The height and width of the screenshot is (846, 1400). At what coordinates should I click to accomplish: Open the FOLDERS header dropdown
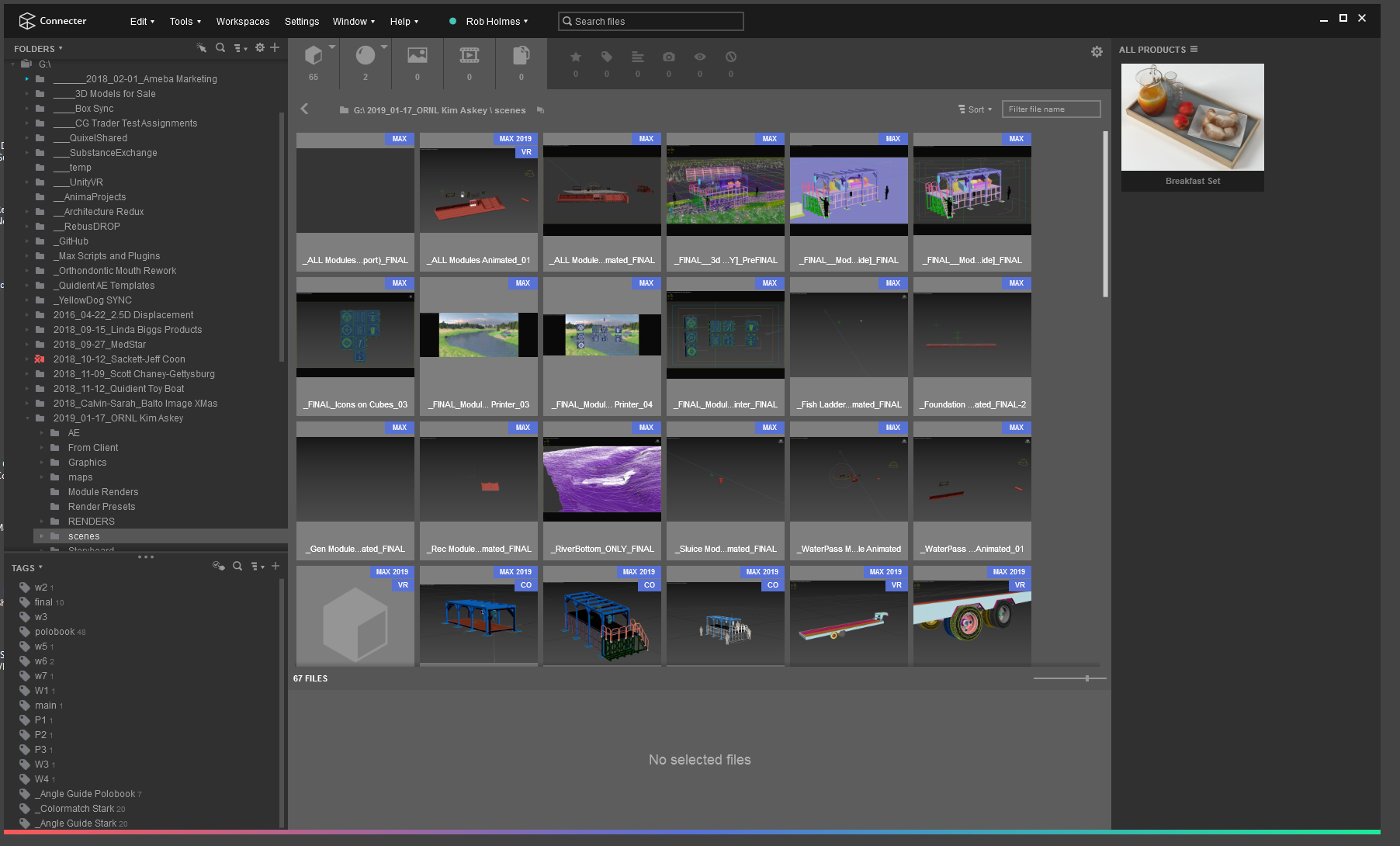tap(38, 48)
